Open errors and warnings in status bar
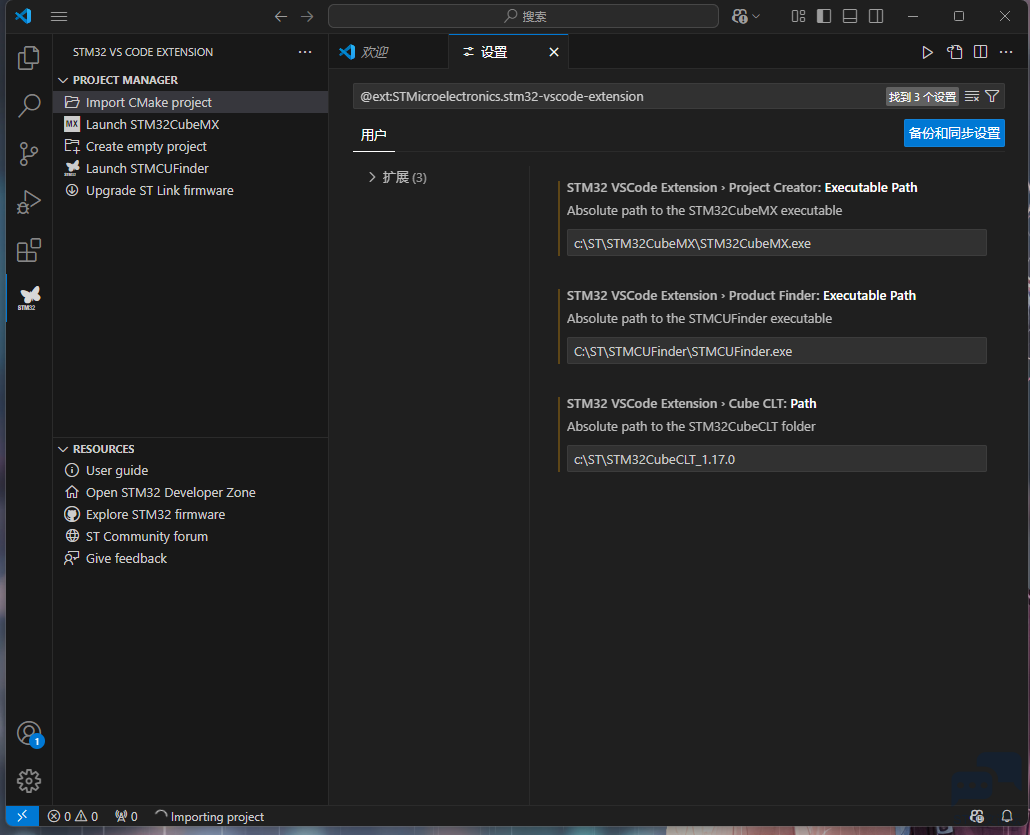The height and width of the screenshot is (835, 1030). click(73, 816)
